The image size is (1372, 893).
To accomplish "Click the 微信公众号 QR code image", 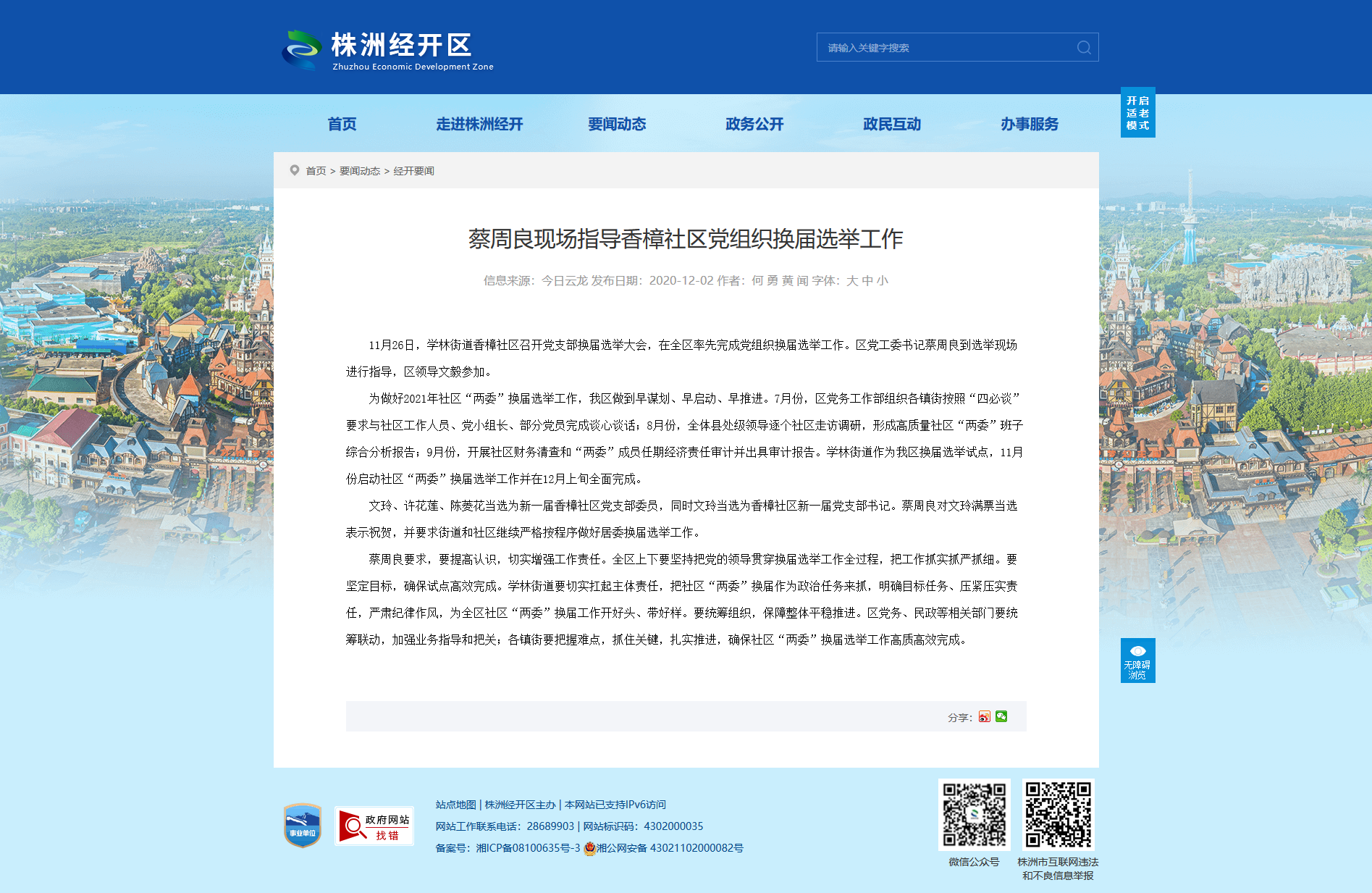I will [x=974, y=814].
